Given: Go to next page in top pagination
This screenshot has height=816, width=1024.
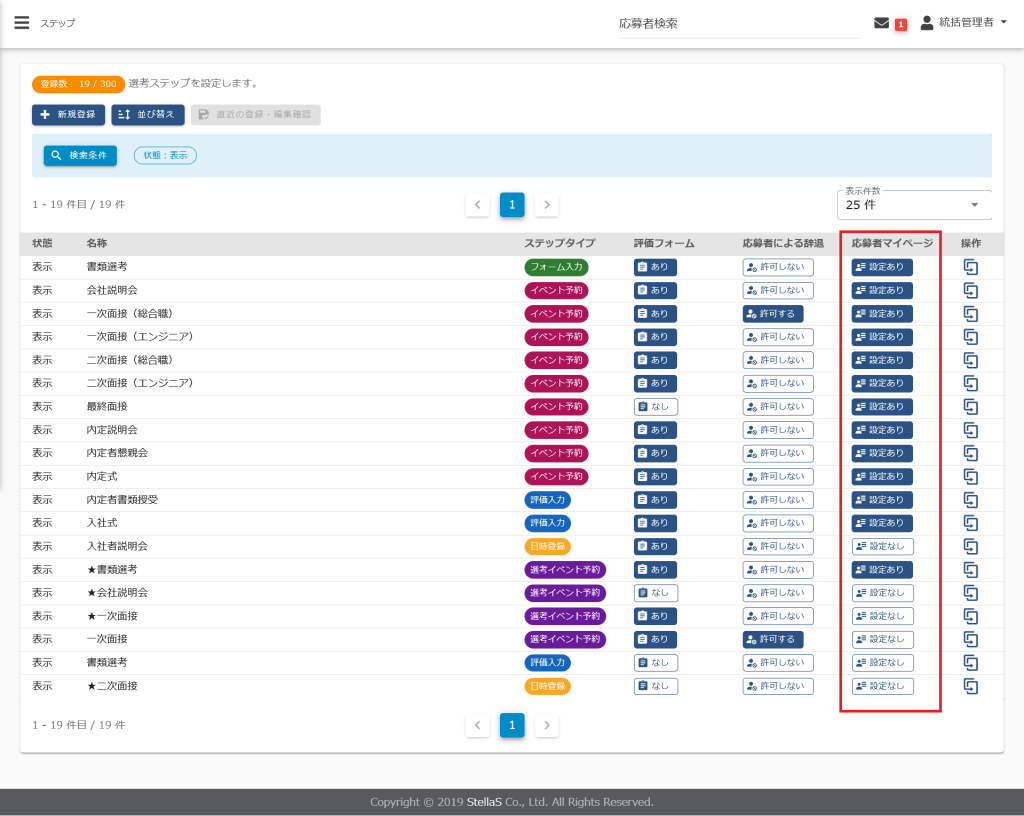Looking at the screenshot, I should coord(546,205).
